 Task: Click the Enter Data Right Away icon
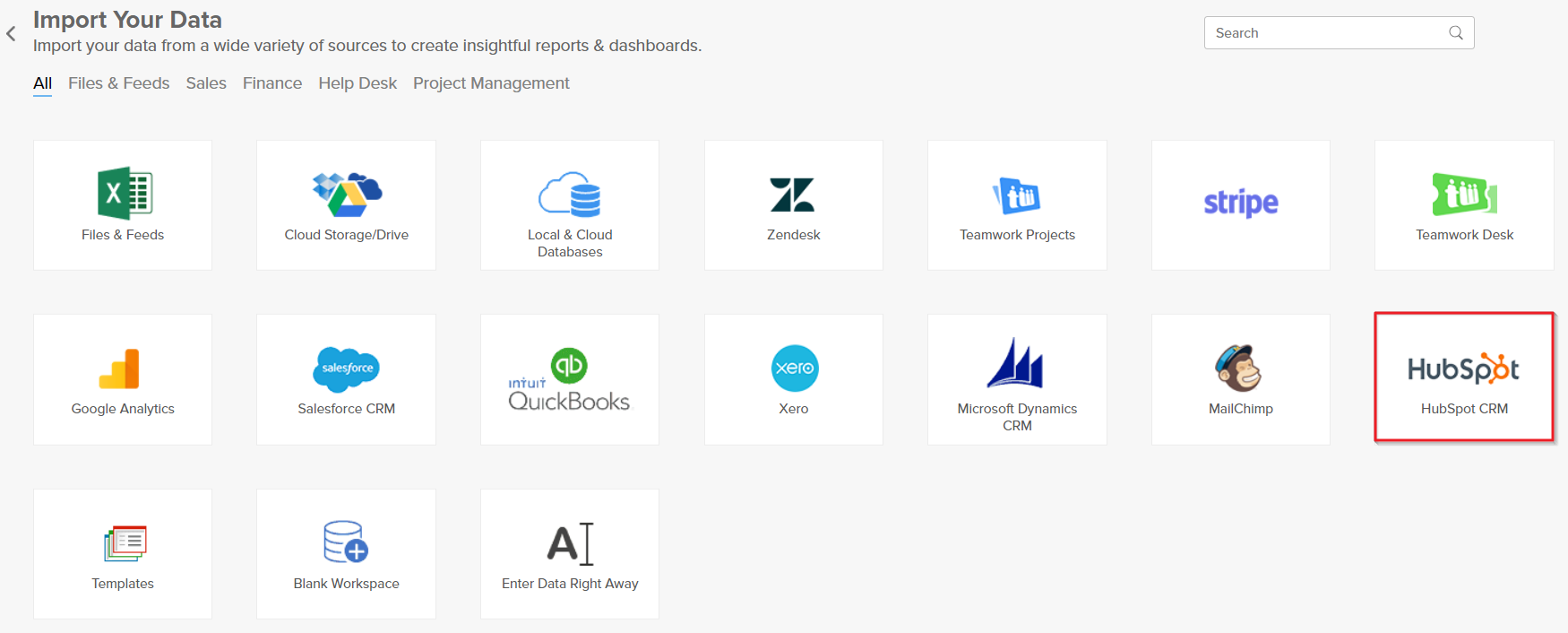point(571,543)
